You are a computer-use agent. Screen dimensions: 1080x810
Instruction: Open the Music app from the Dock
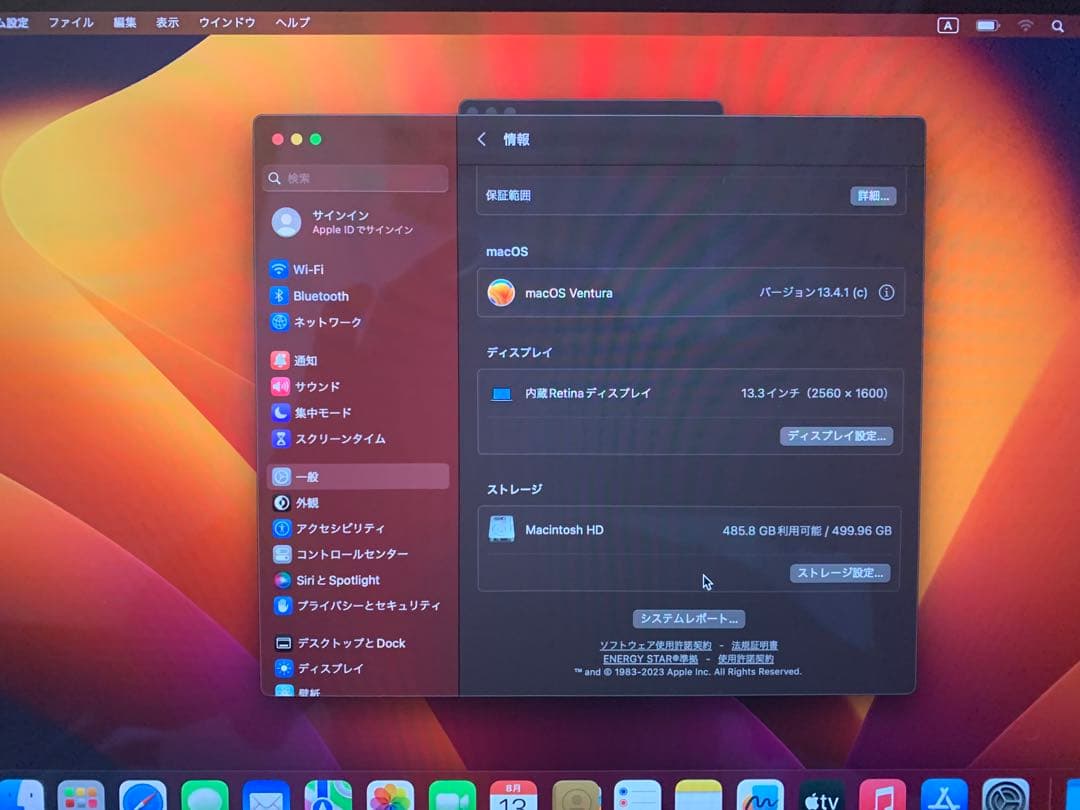pyautogui.click(x=880, y=796)
